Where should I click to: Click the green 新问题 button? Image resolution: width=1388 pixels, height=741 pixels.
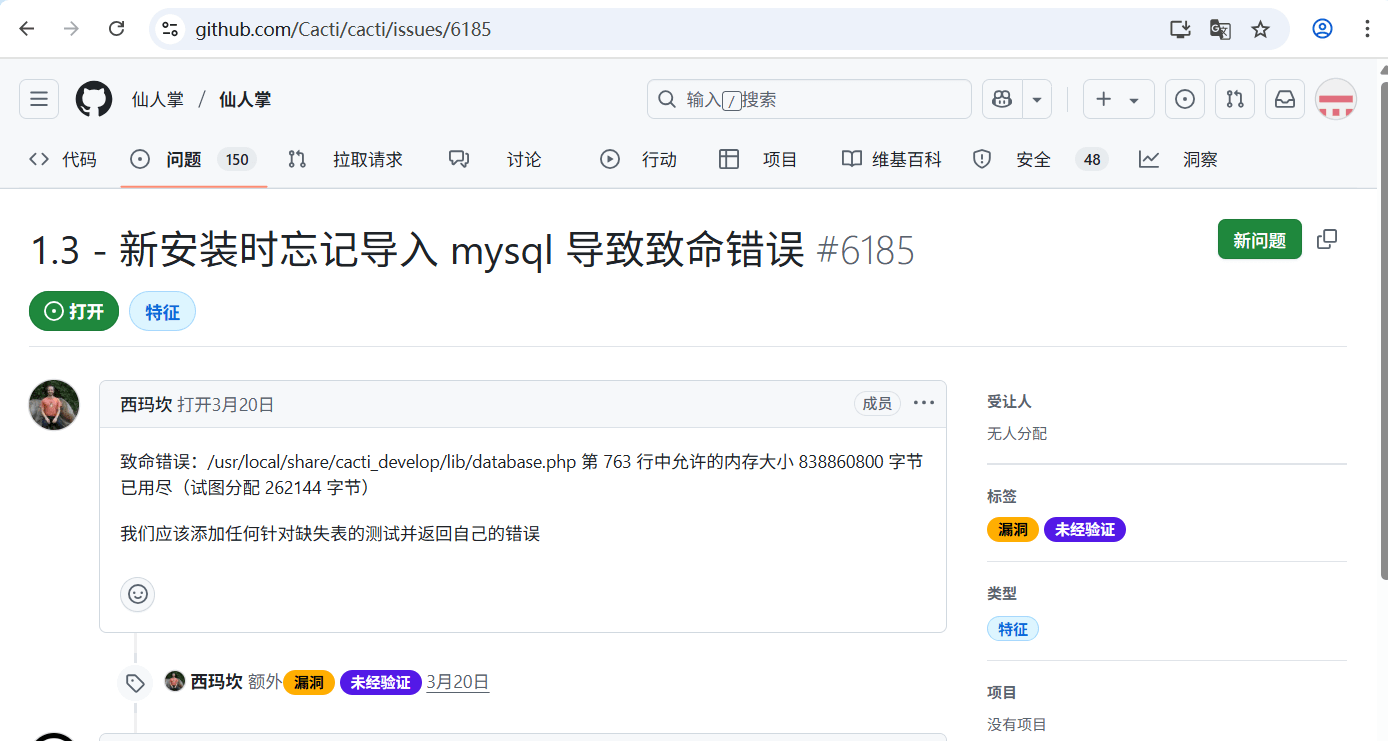click(x=1260, y=240)
